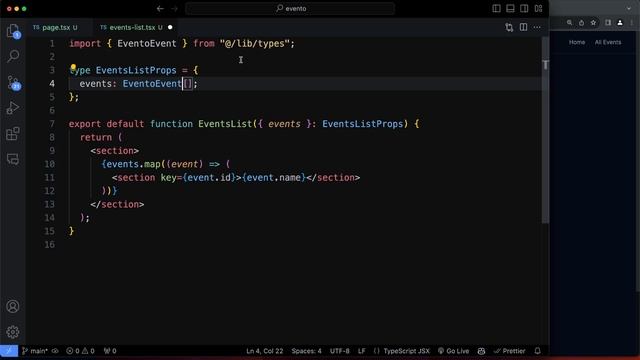The width and height of the screenshot is (640, 360).
Task: Start Go Live server from status bar
Action: 453,351
